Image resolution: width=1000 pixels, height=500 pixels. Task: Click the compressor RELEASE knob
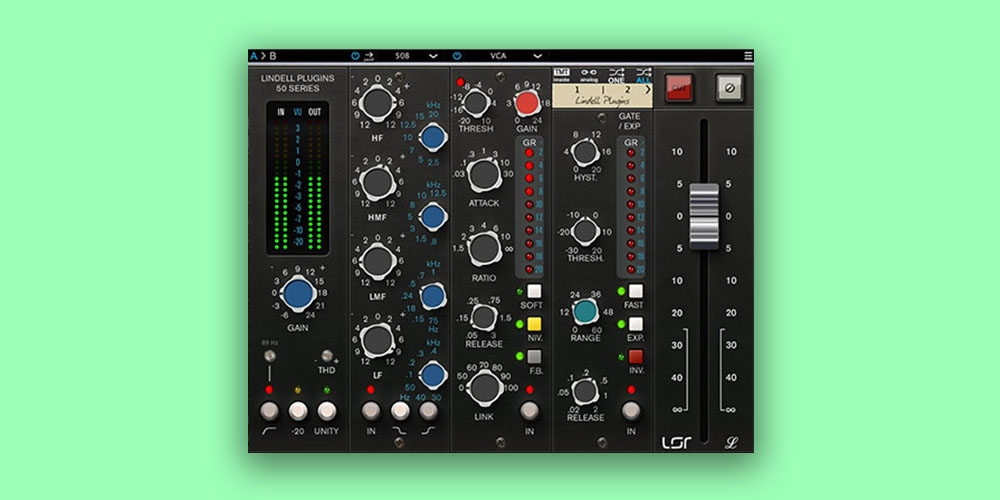point(484,317)
